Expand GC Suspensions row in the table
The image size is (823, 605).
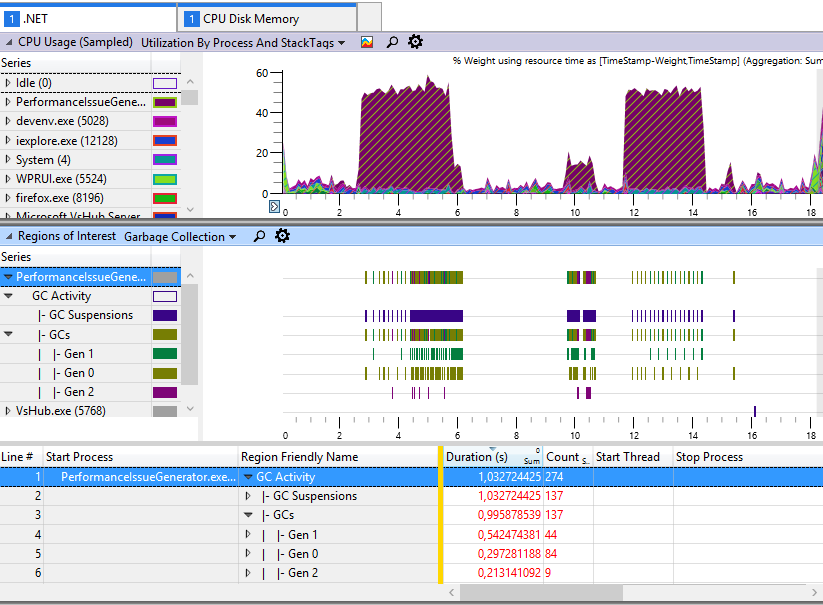(248, 496)
